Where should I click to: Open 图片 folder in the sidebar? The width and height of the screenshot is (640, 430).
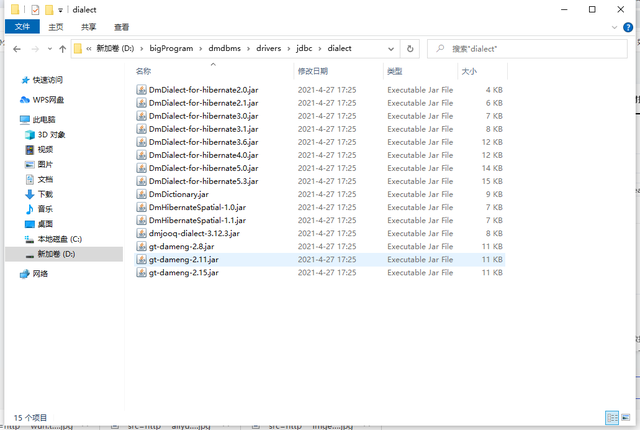[x=45, y=164]
